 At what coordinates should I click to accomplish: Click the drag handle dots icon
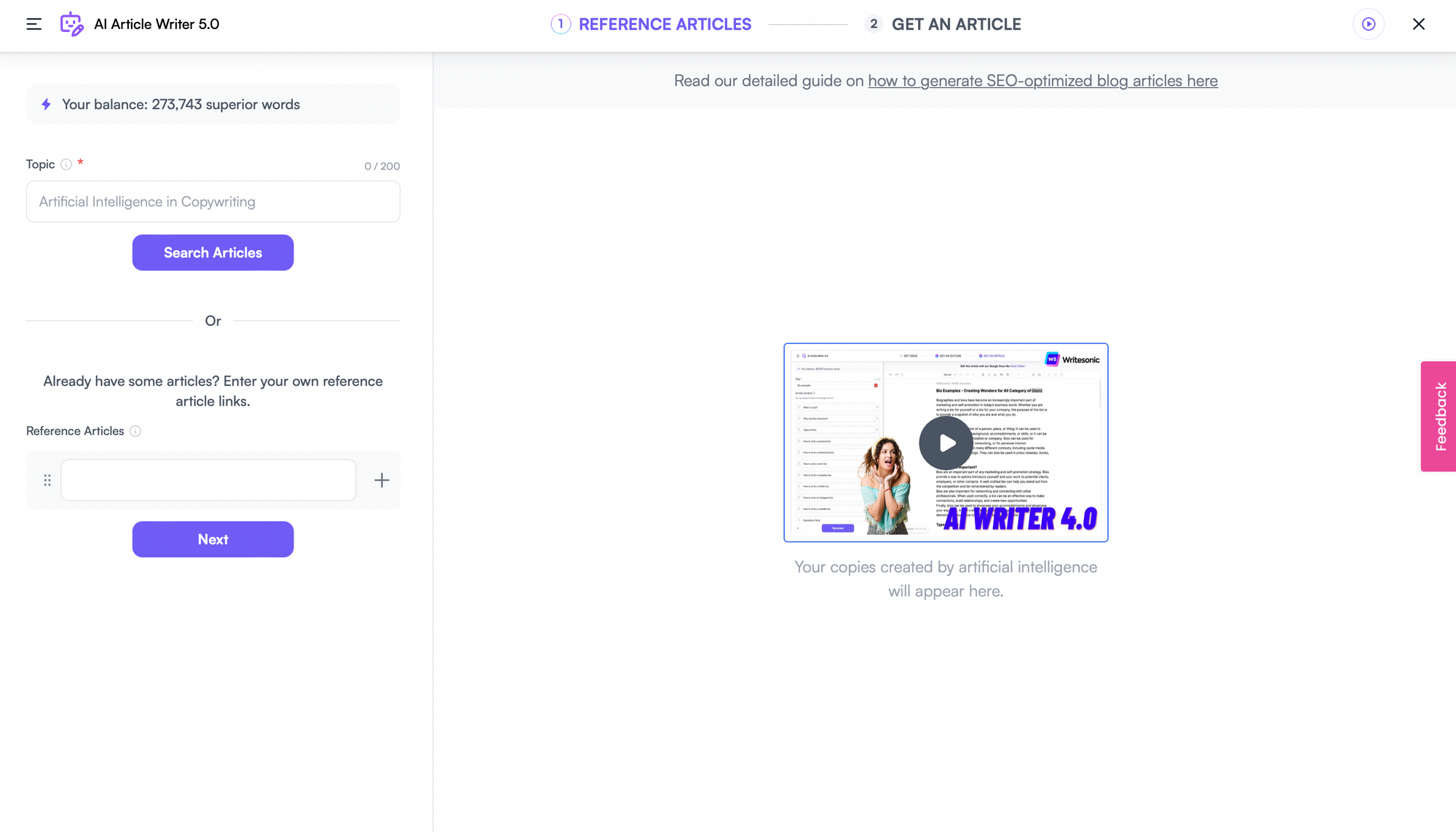tap(47, 480)
